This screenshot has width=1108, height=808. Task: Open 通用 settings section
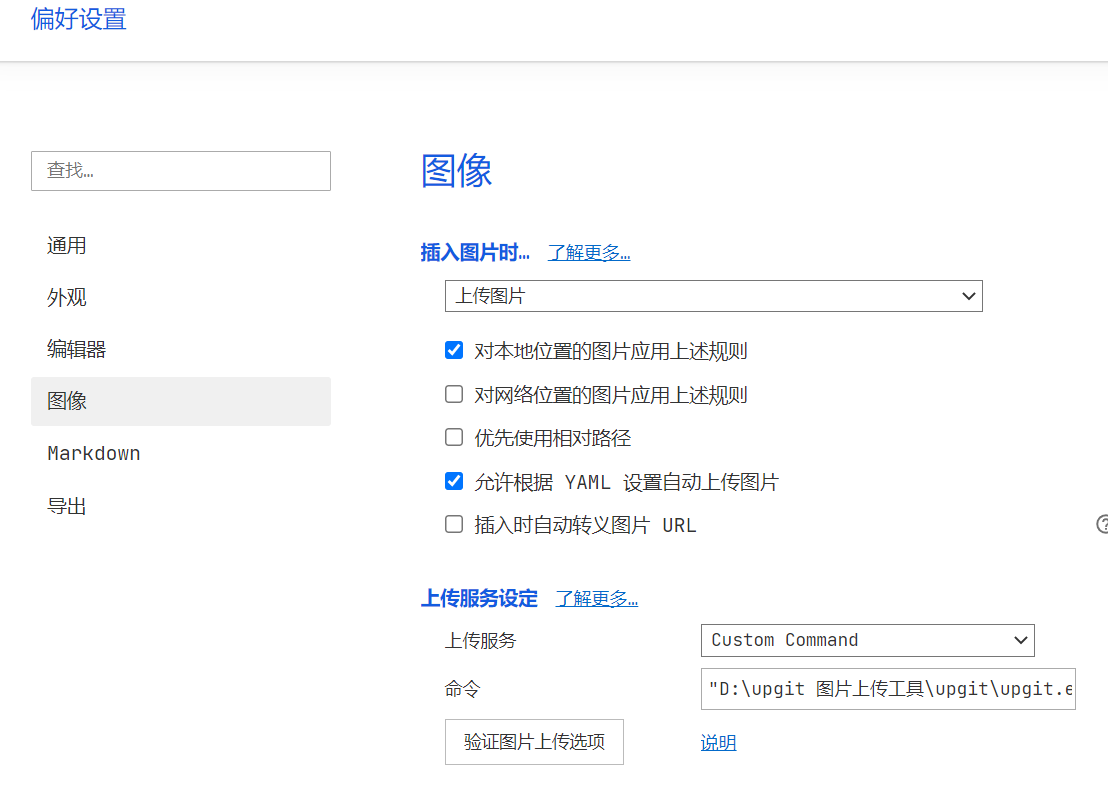pyautogui.click(x=67, y=246)
